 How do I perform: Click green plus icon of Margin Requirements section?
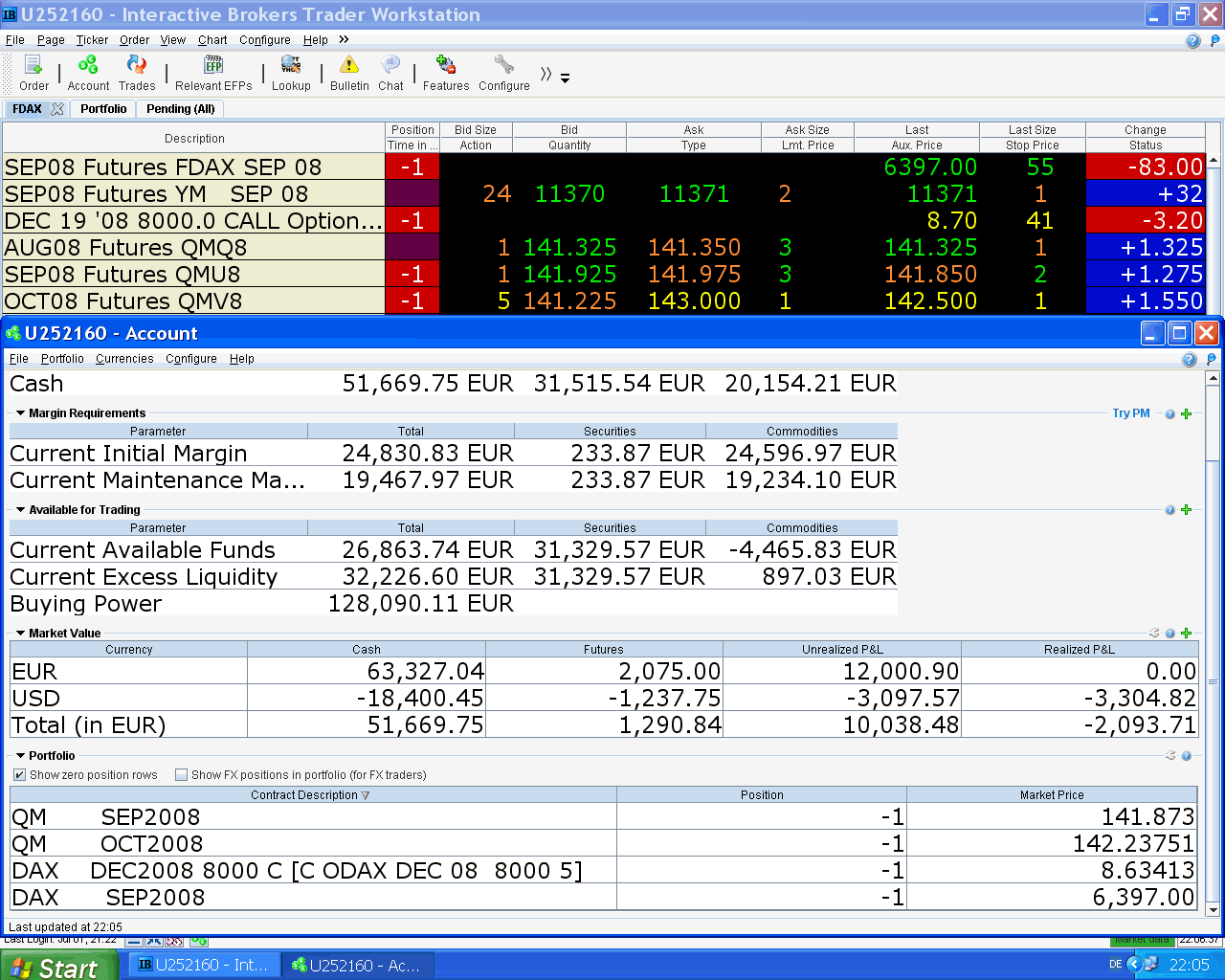tap(1186, 414)
